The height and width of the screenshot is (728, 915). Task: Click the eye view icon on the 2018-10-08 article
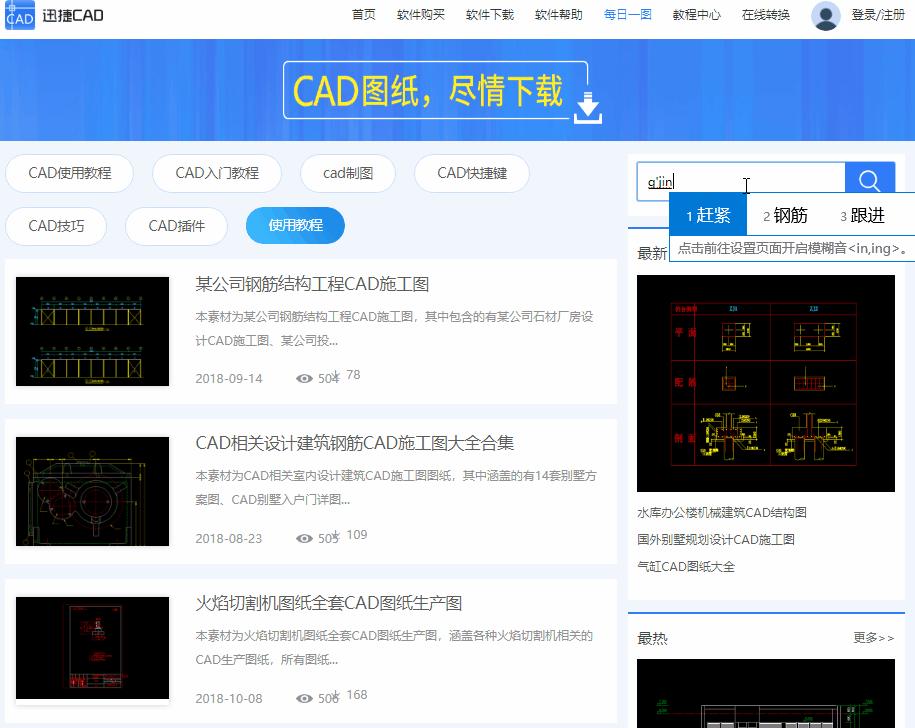pyautogui.click(x=304, y=698)
